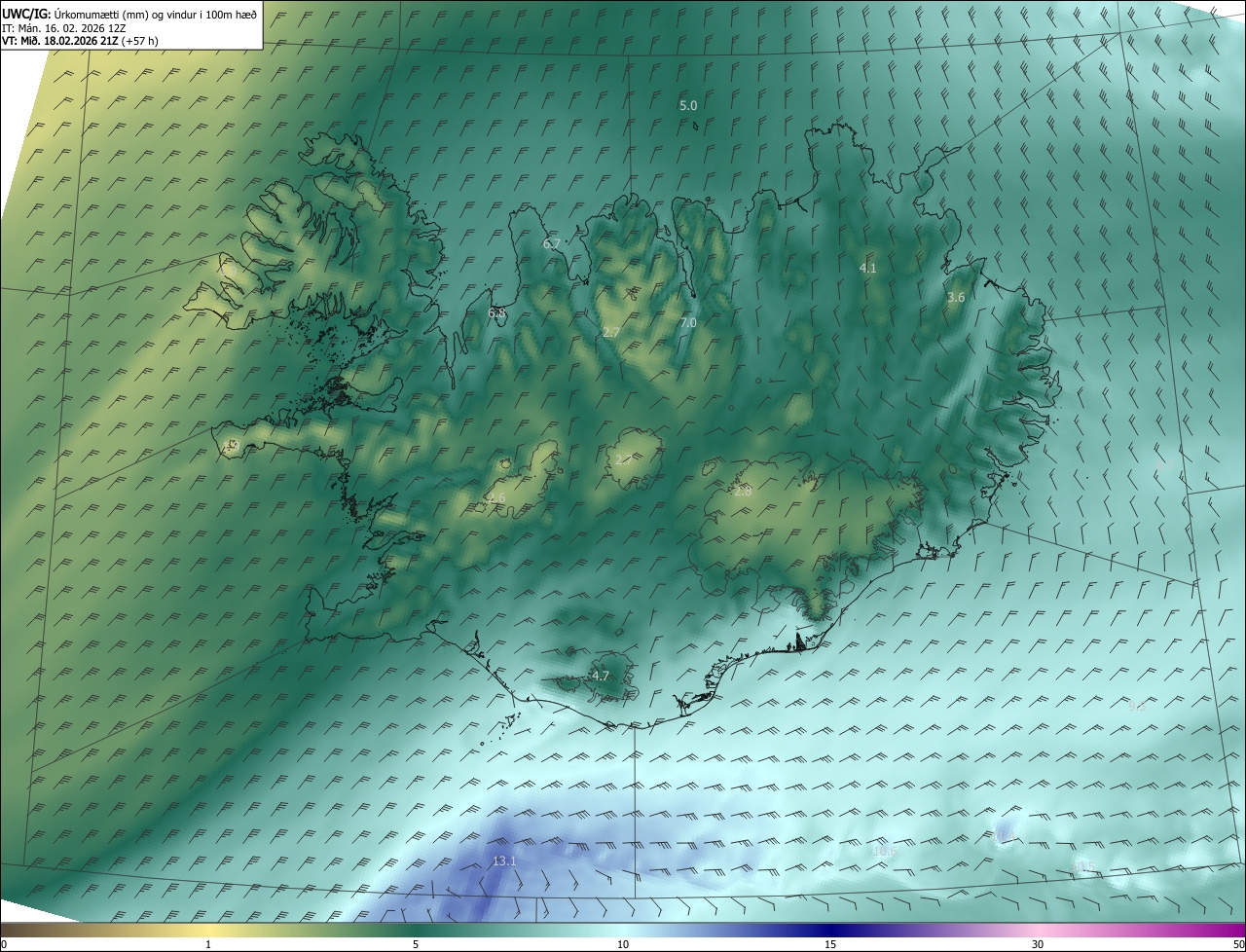The height and width of the screenshot is (952, 1246).
Task: Click the color scale tick labeled 15
Action: coord(830,944)
